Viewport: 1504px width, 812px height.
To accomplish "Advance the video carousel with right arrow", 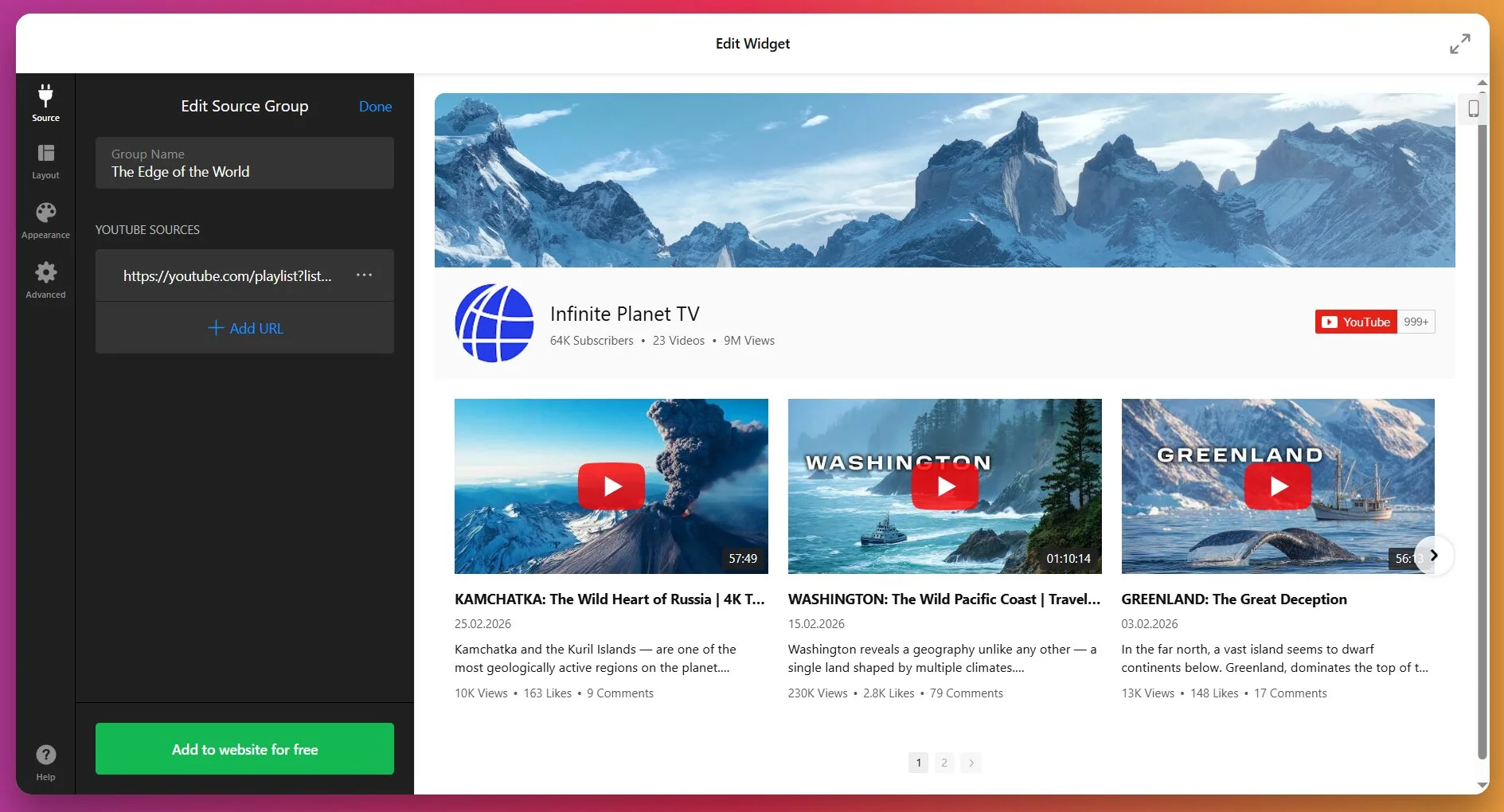I will click(1434, 556).
